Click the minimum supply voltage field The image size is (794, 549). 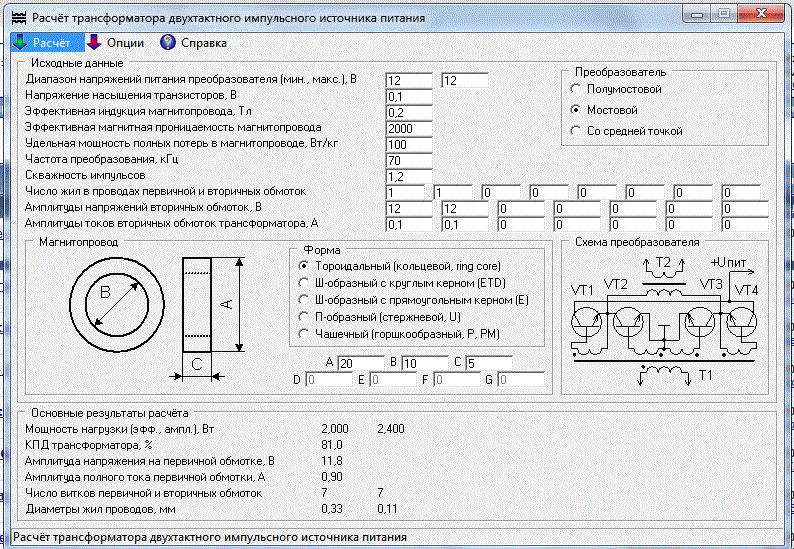coord(409,81)
